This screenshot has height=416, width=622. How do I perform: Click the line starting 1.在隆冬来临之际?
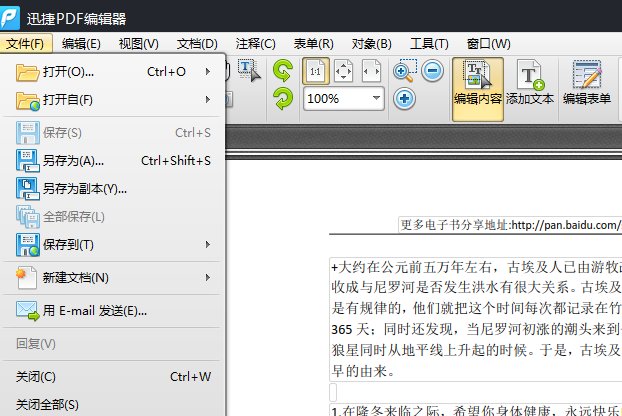476,410
